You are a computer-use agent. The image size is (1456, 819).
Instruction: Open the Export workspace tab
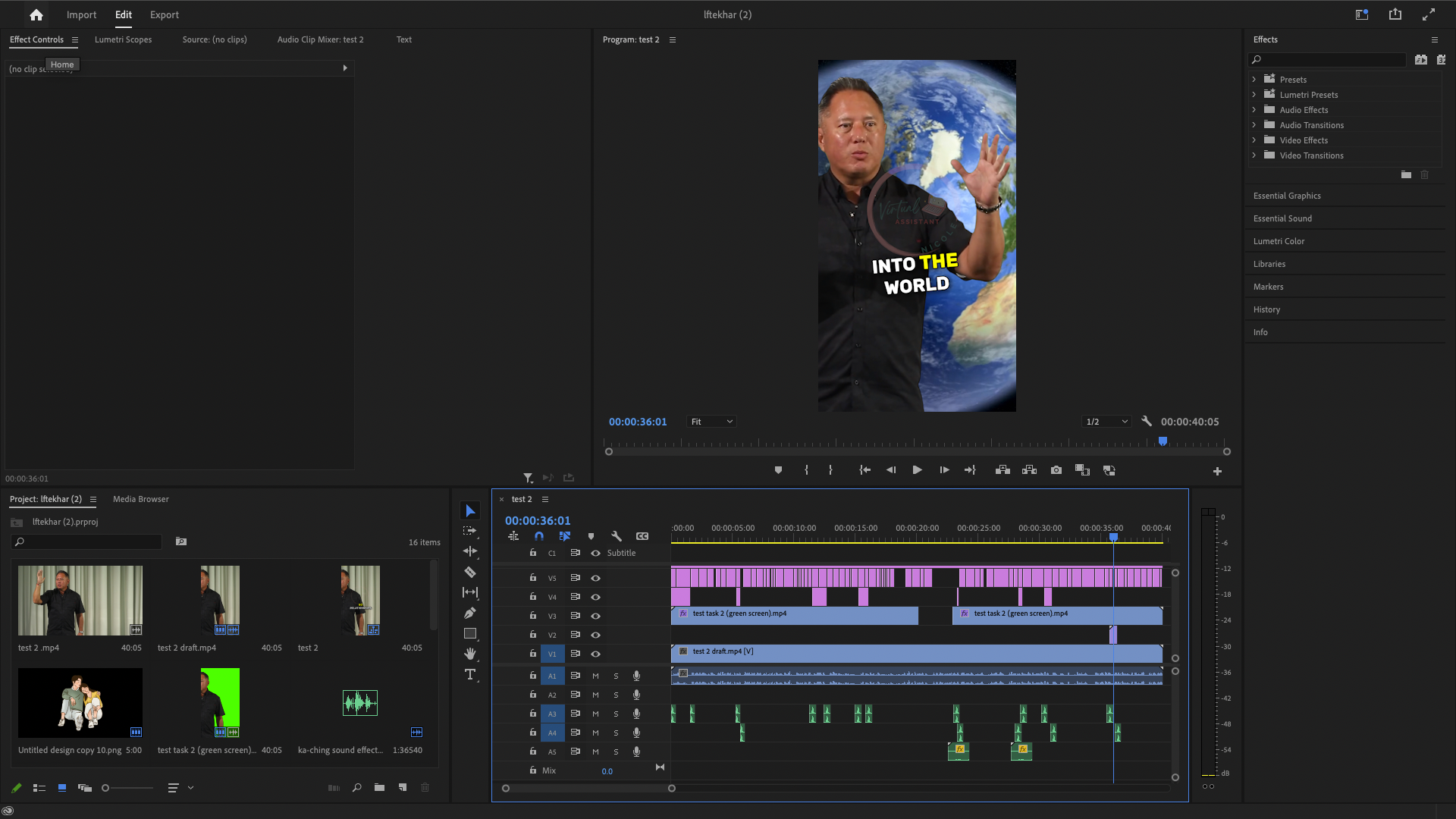point(164,14)
